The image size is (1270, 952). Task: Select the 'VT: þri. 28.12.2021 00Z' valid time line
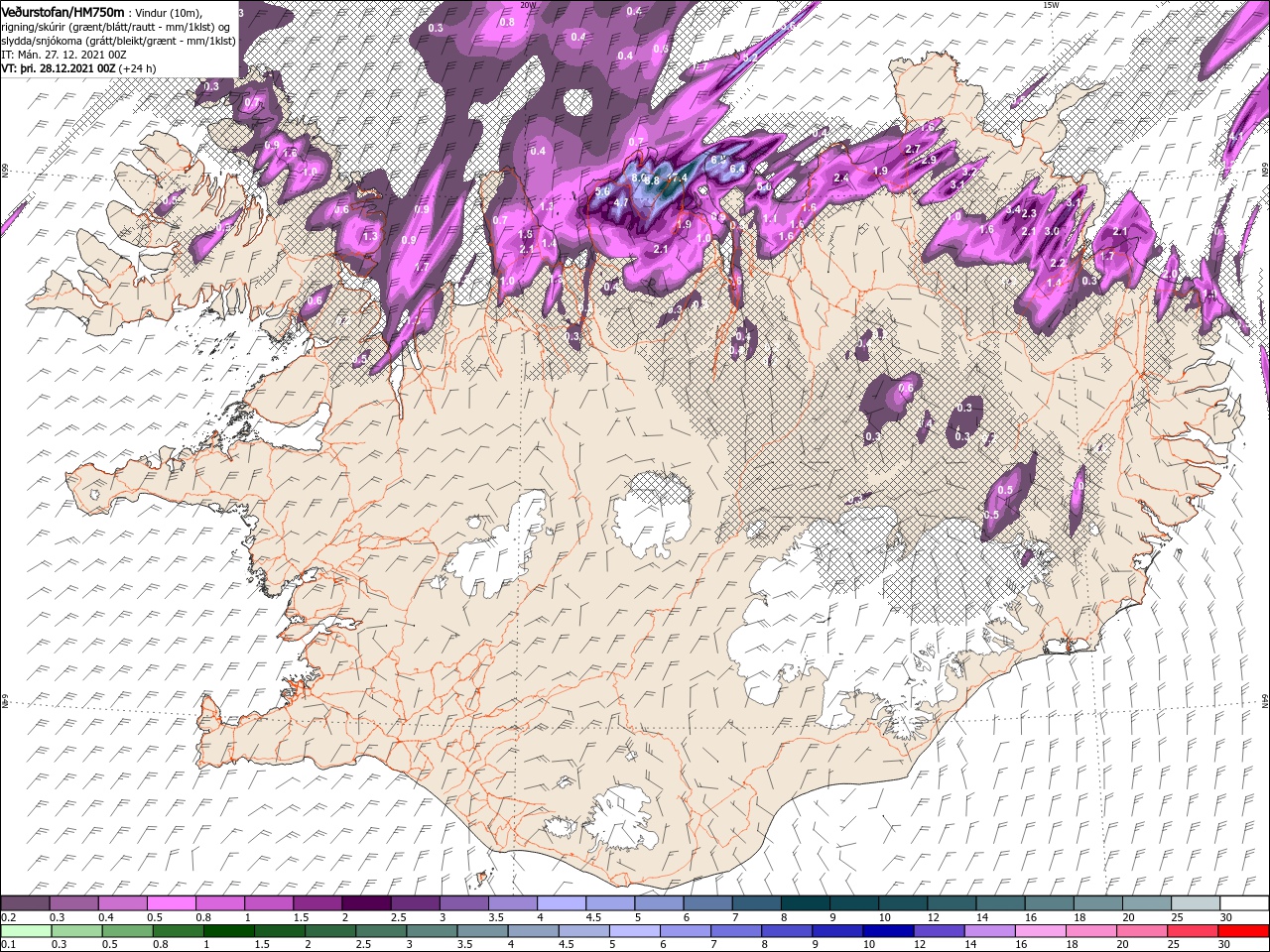[59, 68]
